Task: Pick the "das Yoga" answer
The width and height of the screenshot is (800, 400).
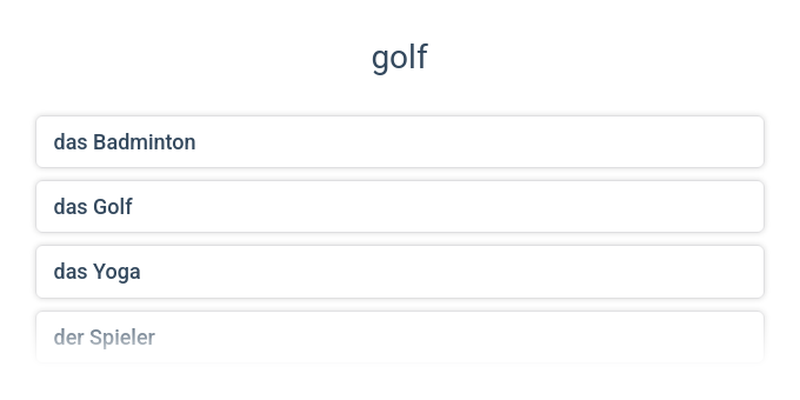Action: [x=400, y=272]
